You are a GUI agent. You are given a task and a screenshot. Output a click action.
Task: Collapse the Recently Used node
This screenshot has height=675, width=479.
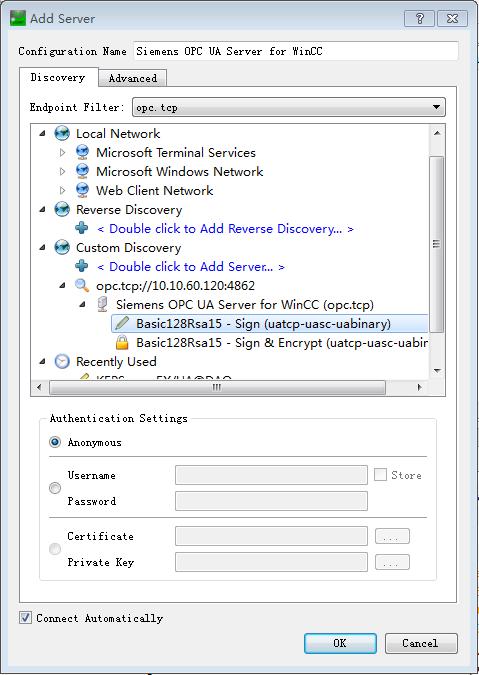[x=42, y=362]
